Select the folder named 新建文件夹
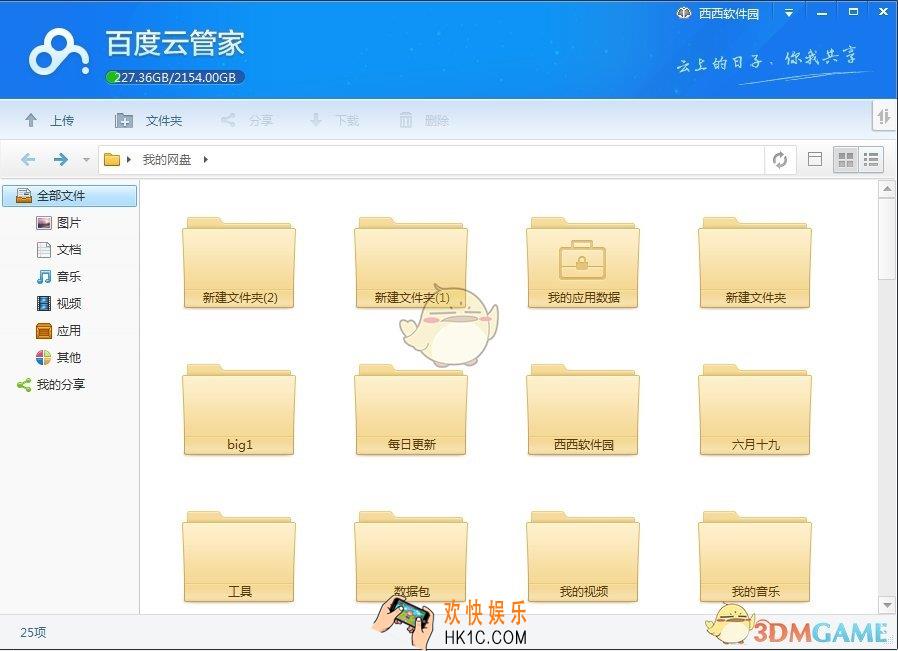 tap(755, 263)
